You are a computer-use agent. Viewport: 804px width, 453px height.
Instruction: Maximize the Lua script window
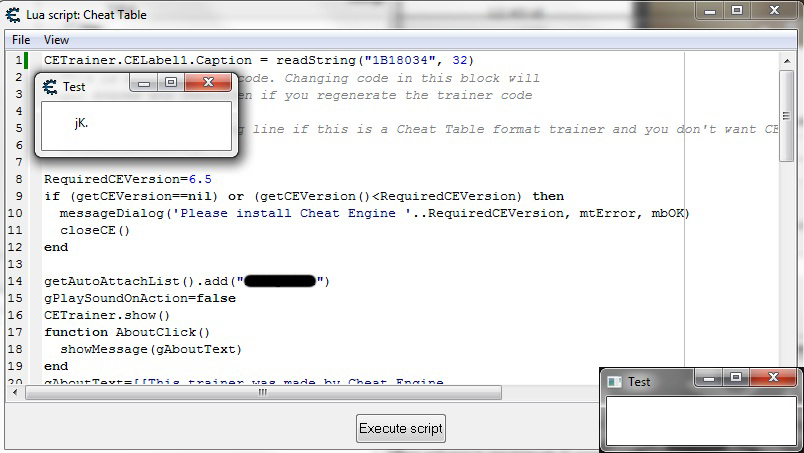coord(736,11)
